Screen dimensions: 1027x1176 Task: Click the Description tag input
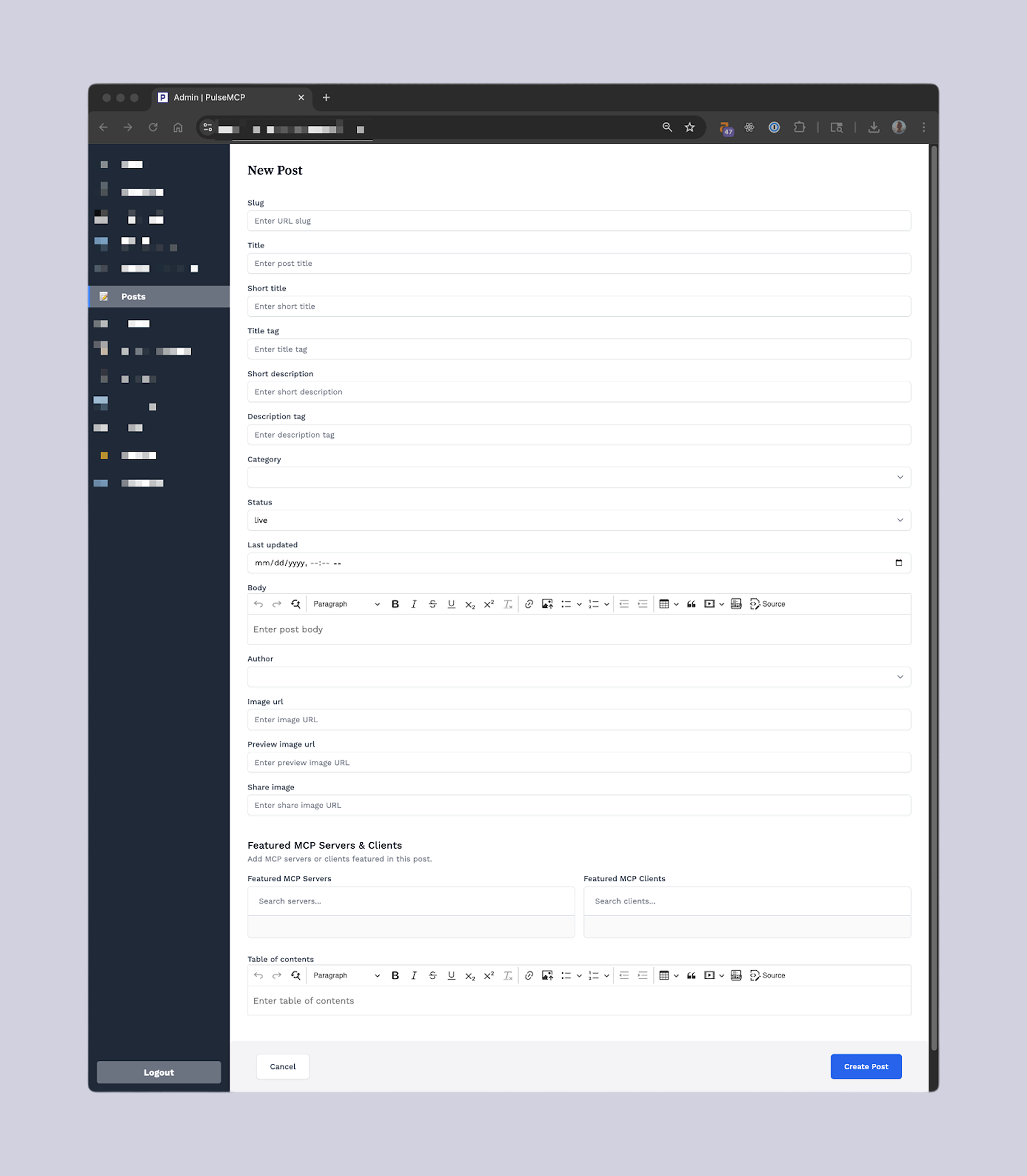tap(579, 435)
